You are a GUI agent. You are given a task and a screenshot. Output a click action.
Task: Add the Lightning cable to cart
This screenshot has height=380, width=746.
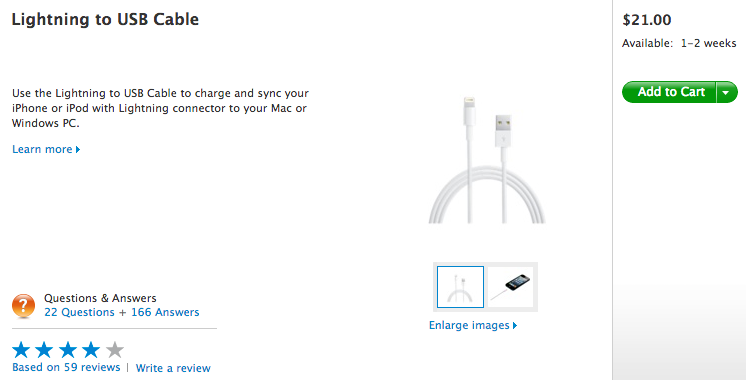pos(669,92)
